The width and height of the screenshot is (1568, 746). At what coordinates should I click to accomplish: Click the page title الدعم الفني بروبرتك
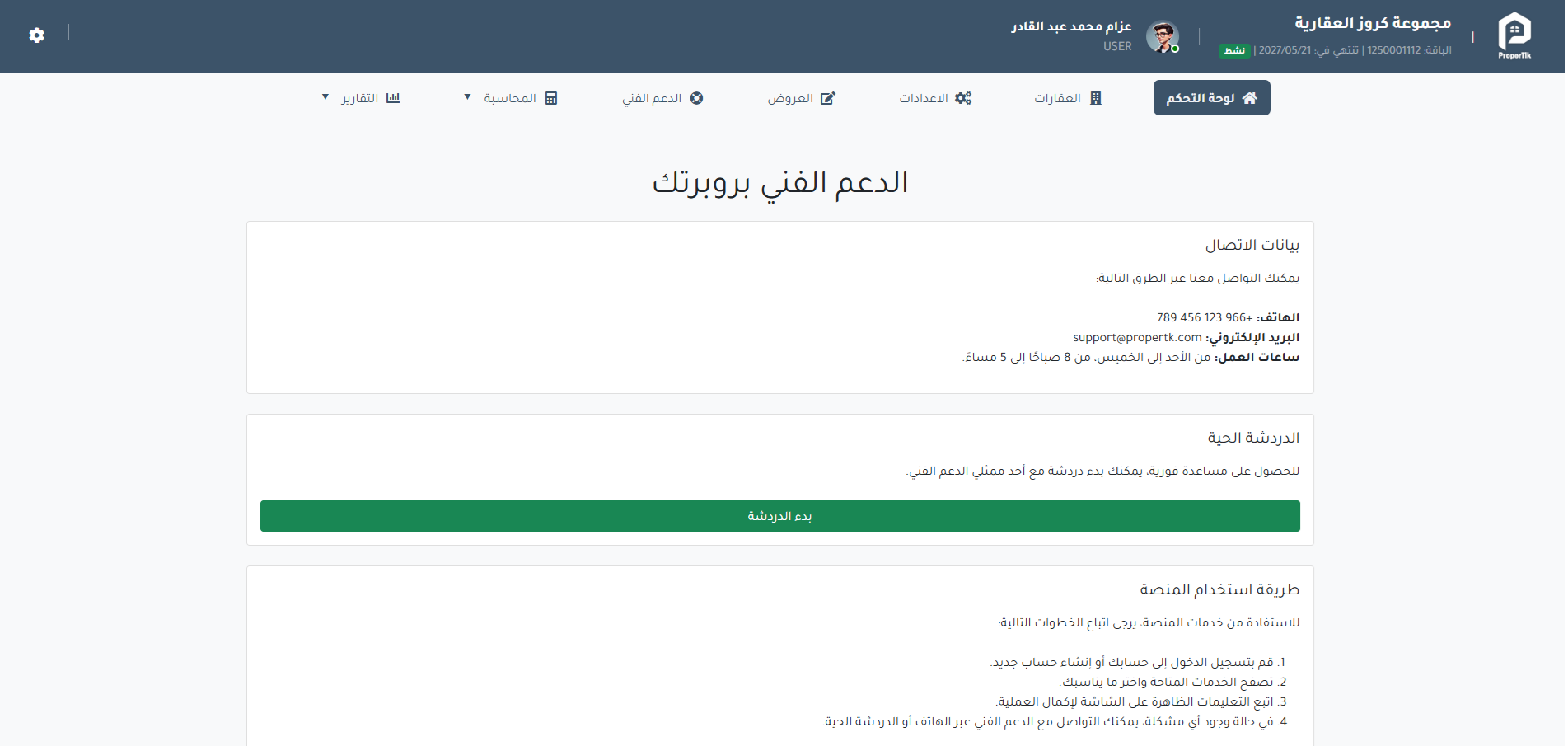click(x=784, y=182)
